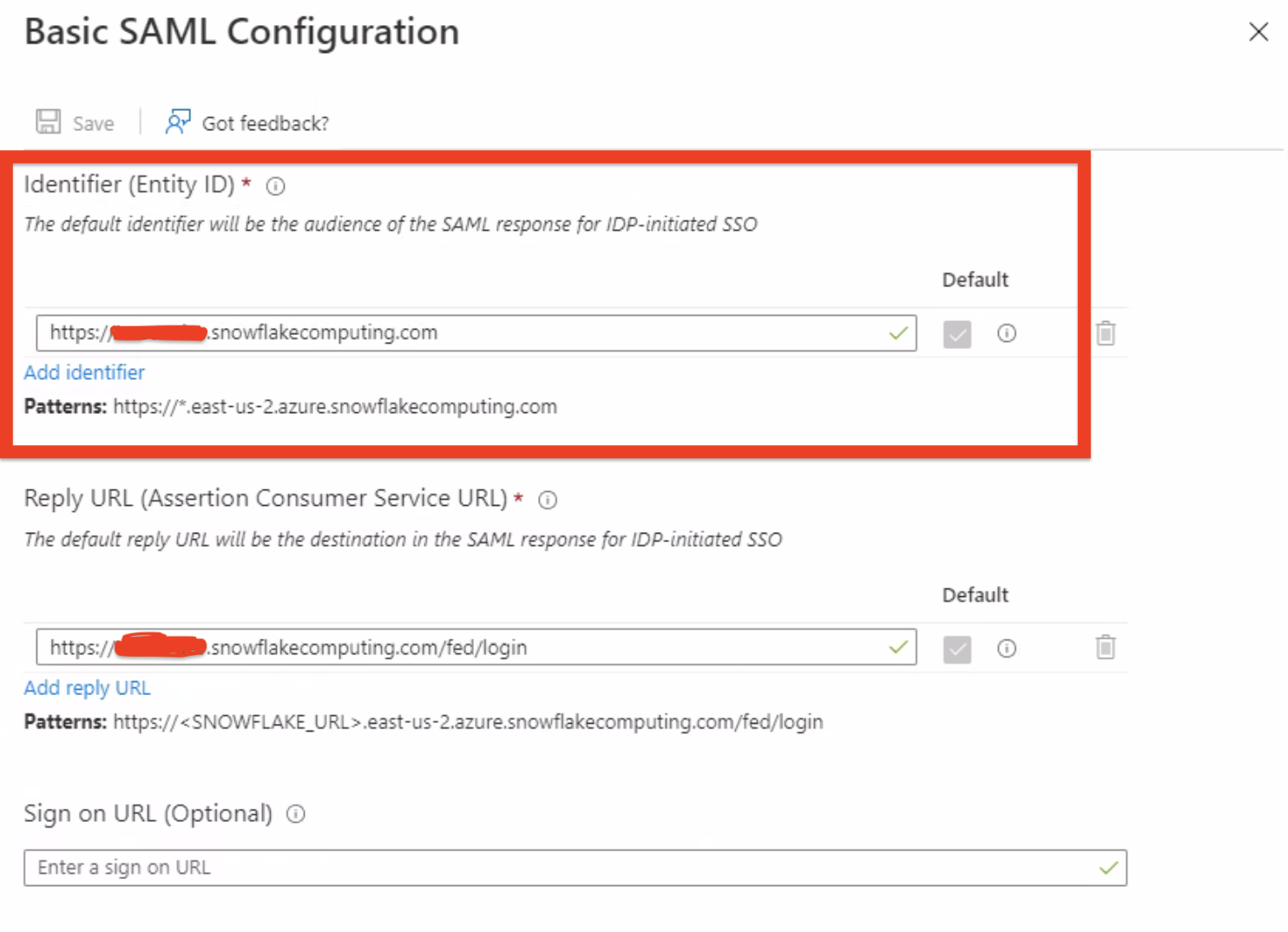Open info tooltip beside Reply URL heading
This screenshot has height=932, width=1288.
(x=548, y=500)
